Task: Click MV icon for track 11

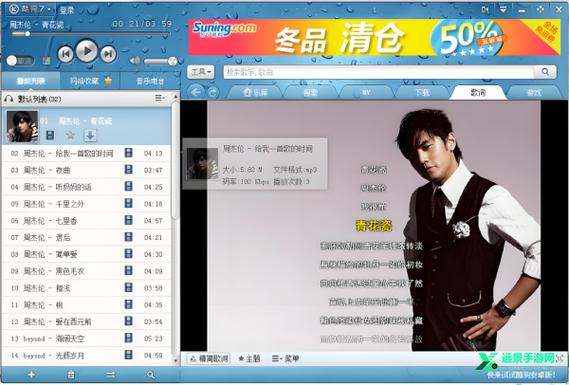Action: tap(128, 304)
